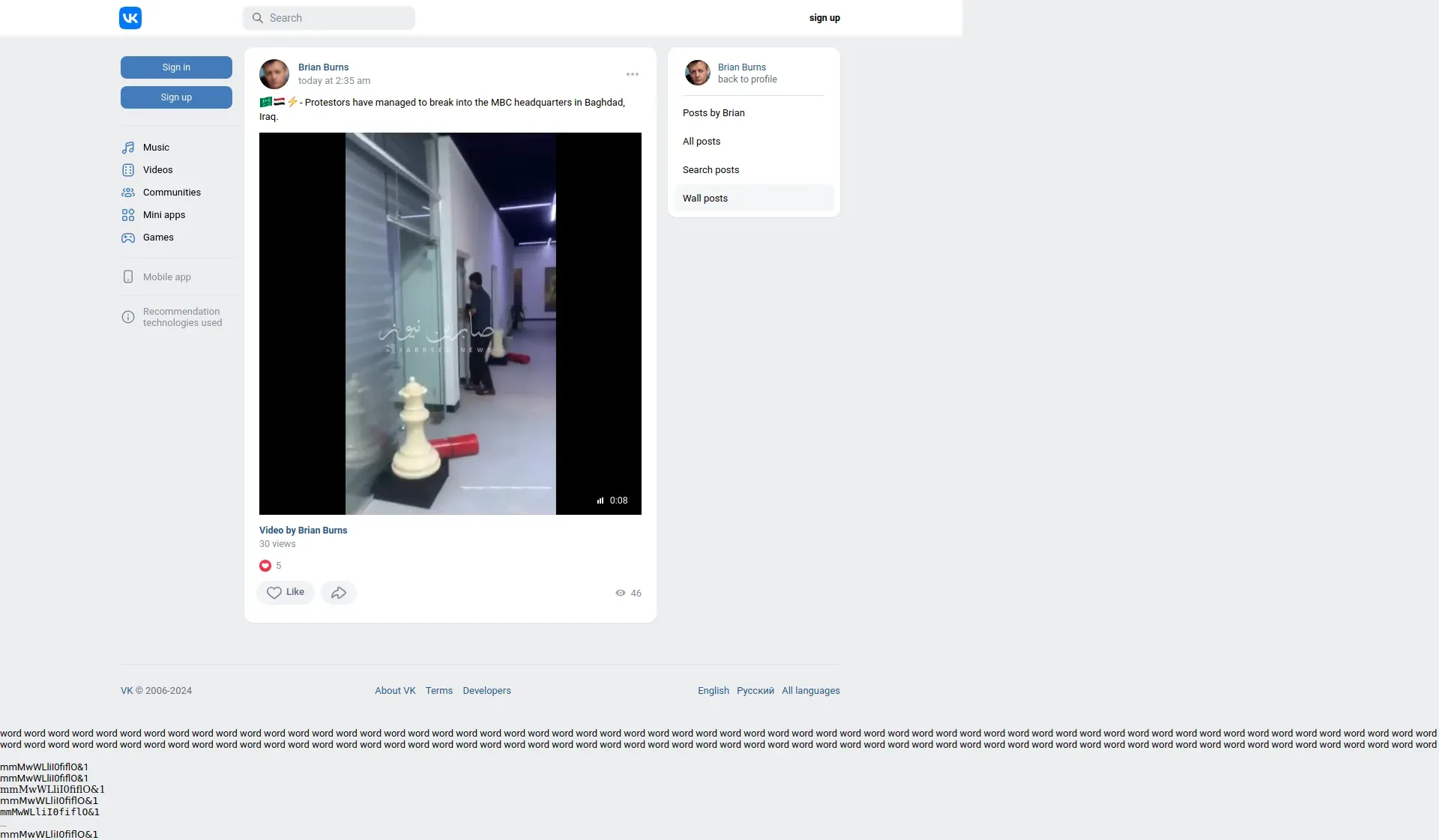The width and height of the screenshot is (1439, 840).
Task: Open Videos from the sidebar
Action: 157,170
